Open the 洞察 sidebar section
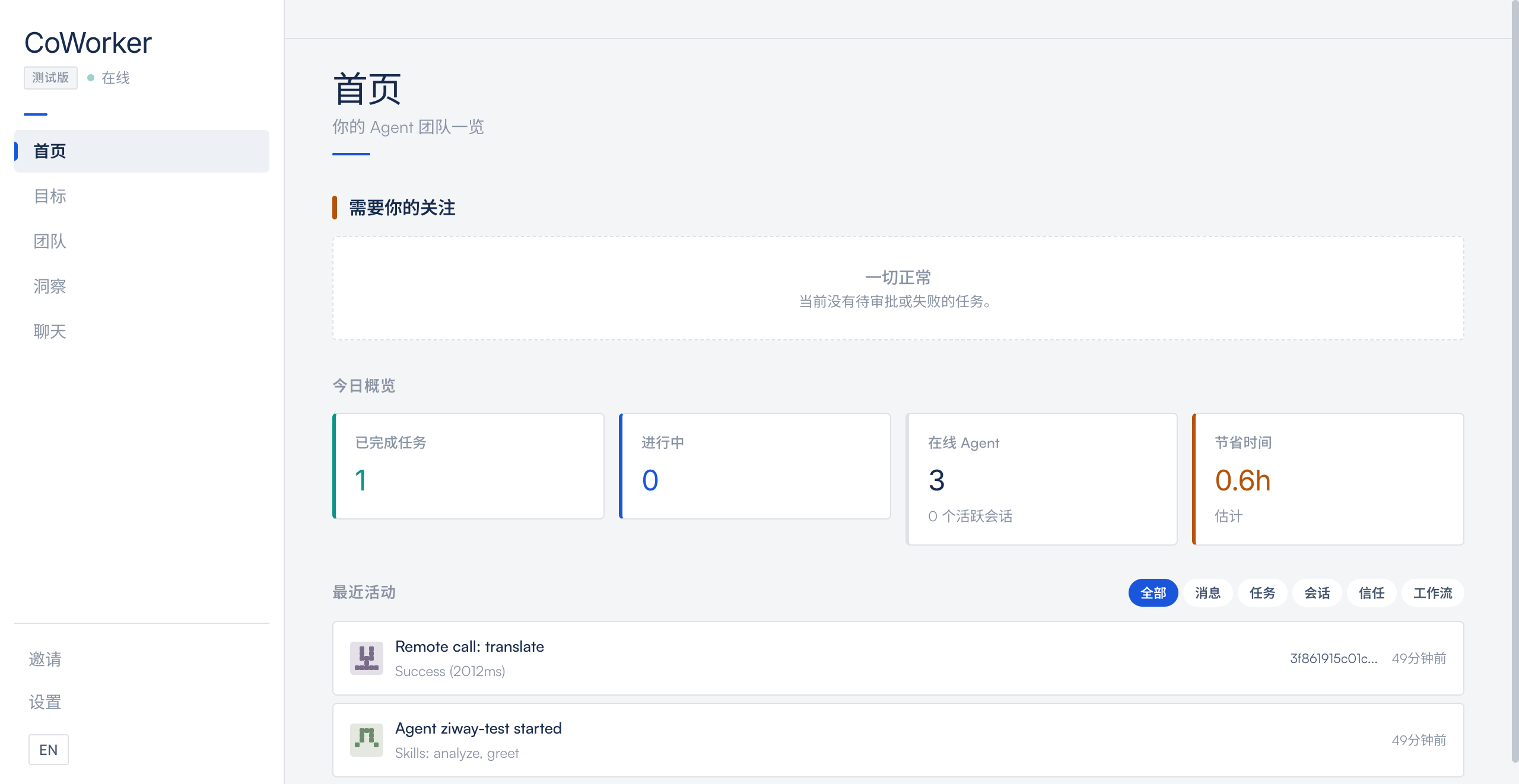 pyautogui.click(x=50, y=286)
